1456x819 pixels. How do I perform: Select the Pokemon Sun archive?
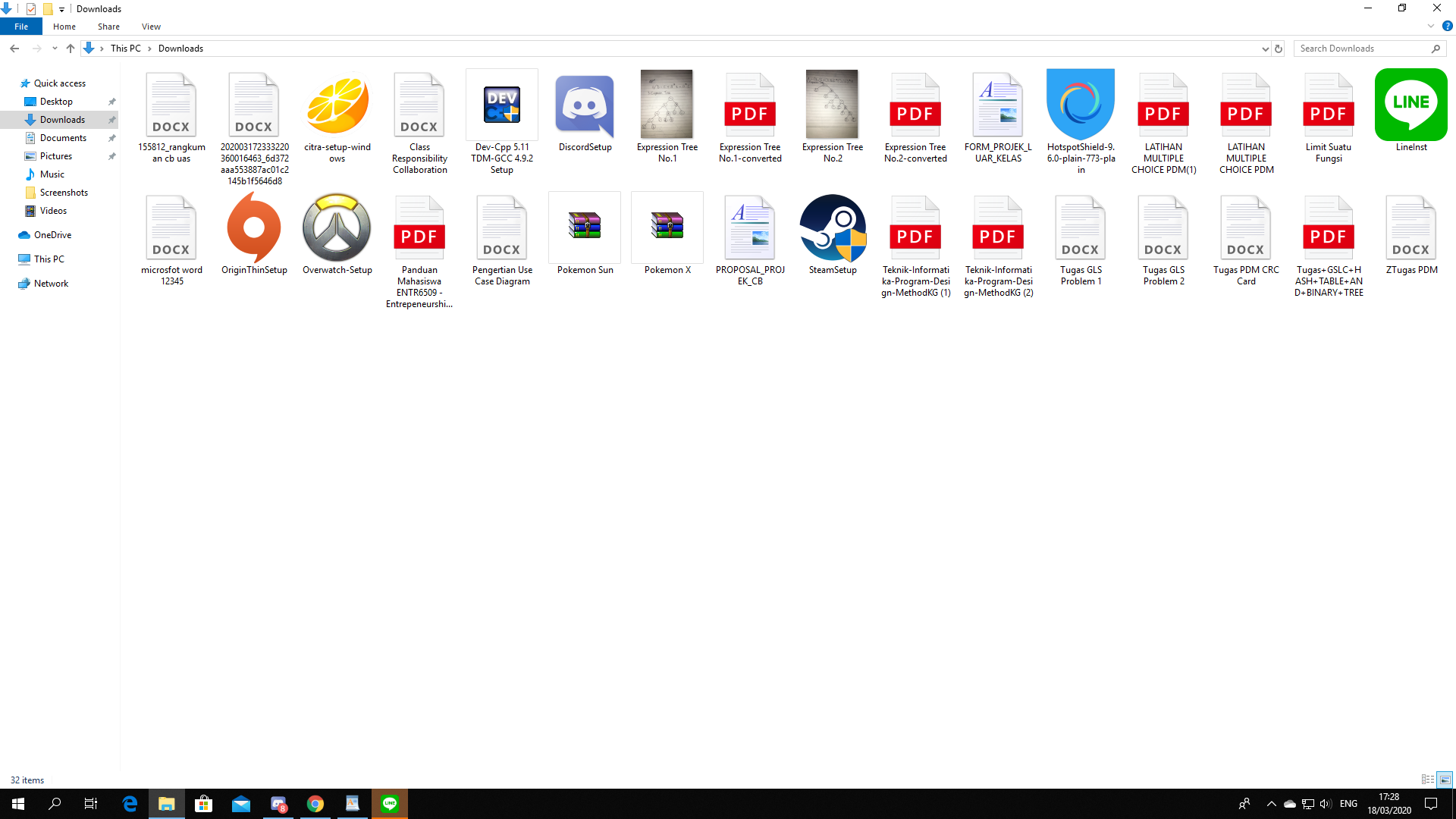pyautogui.click(x=585, y=234)
